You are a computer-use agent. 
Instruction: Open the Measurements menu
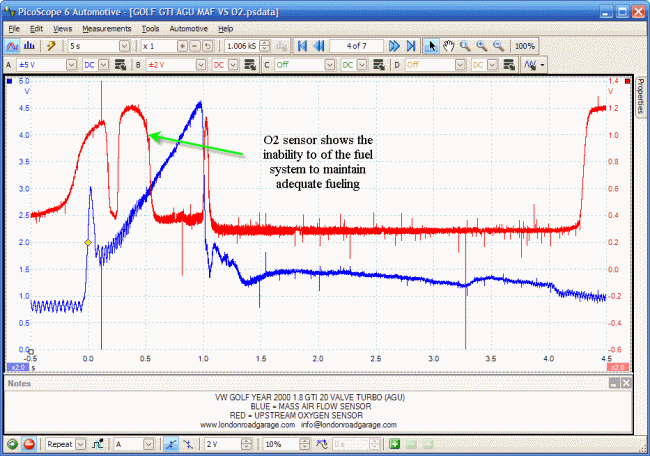(107, 28)
